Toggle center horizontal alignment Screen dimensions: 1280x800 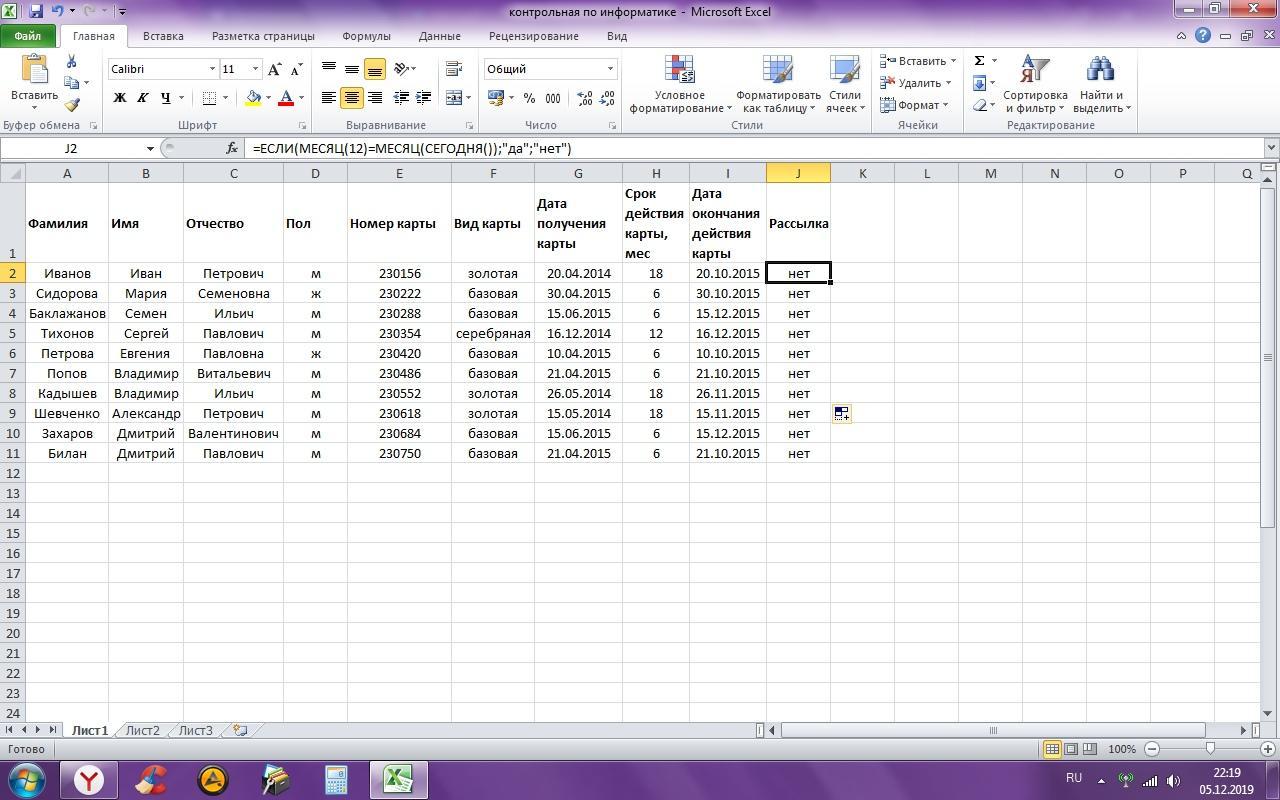[351, 98]
